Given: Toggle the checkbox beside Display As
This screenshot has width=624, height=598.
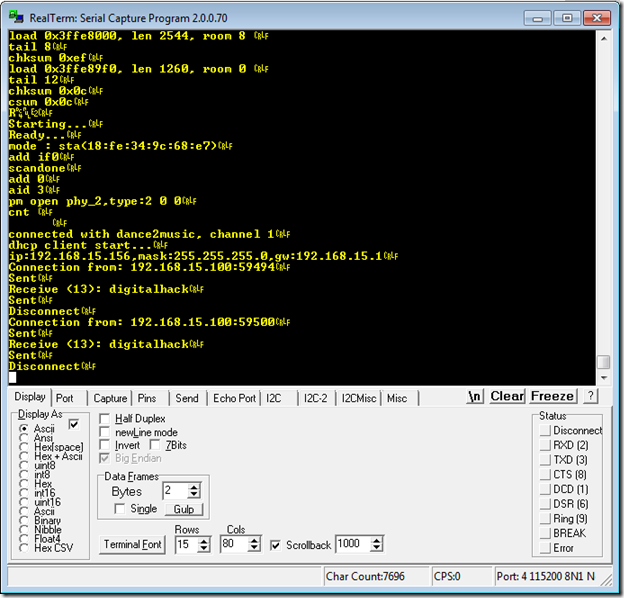Looking at the screenshot, I should coord(74,425).
